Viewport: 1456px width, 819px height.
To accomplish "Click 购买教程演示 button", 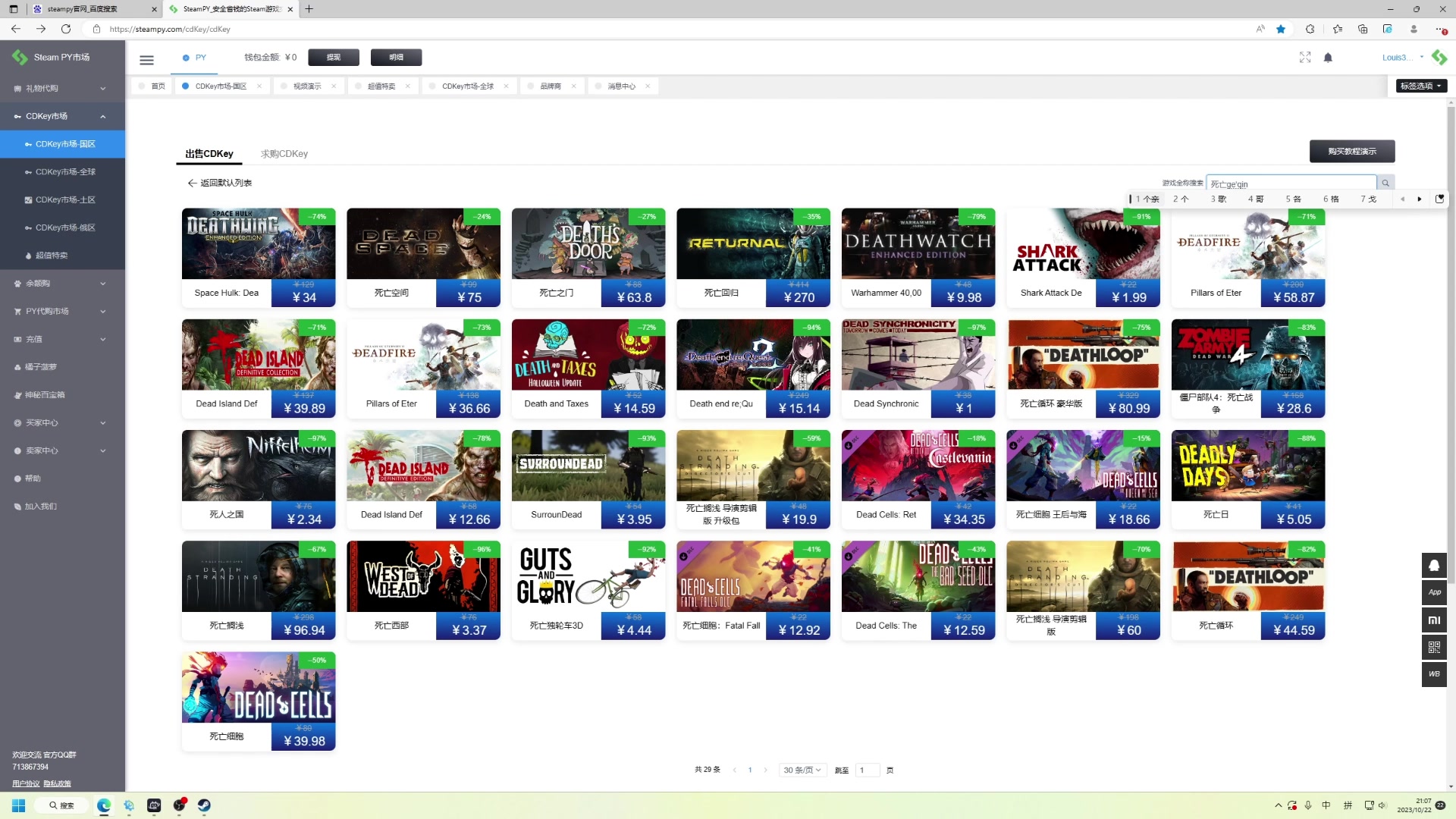I will coord(1352,152).
